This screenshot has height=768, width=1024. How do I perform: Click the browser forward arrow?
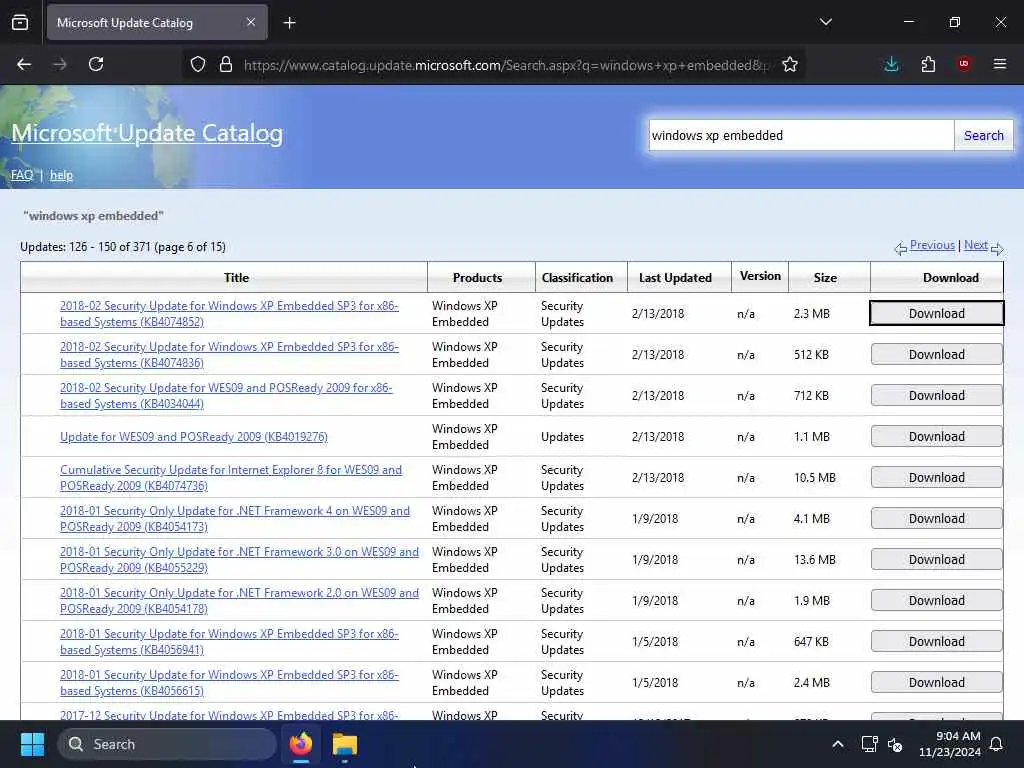[x=60, y=64]
